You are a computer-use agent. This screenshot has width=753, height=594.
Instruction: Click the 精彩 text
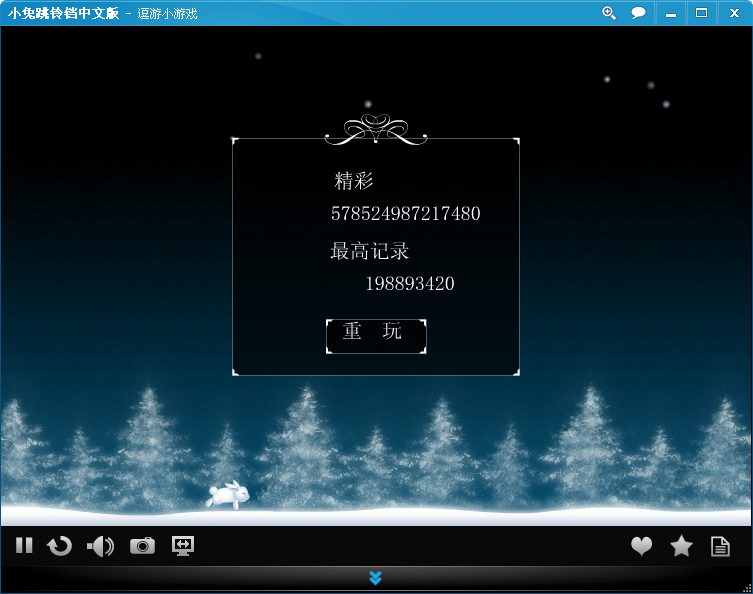[354, 181]
